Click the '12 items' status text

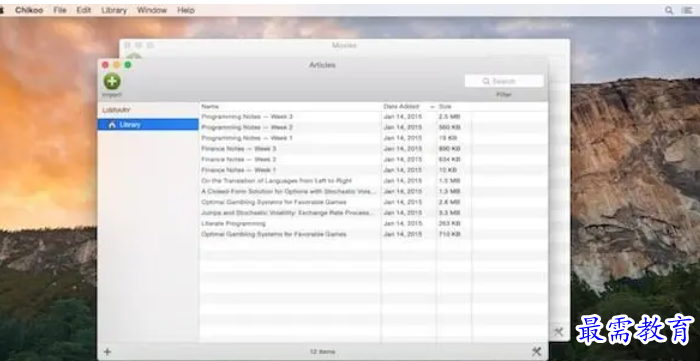(322, 352)
